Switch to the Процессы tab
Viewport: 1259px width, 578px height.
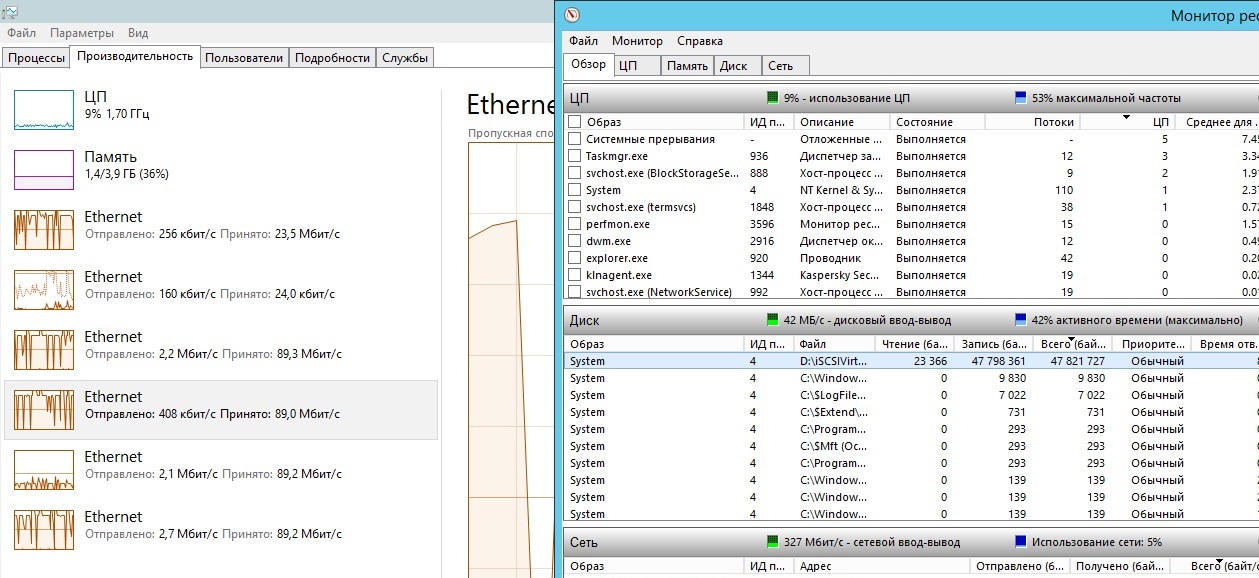(36, 58)
